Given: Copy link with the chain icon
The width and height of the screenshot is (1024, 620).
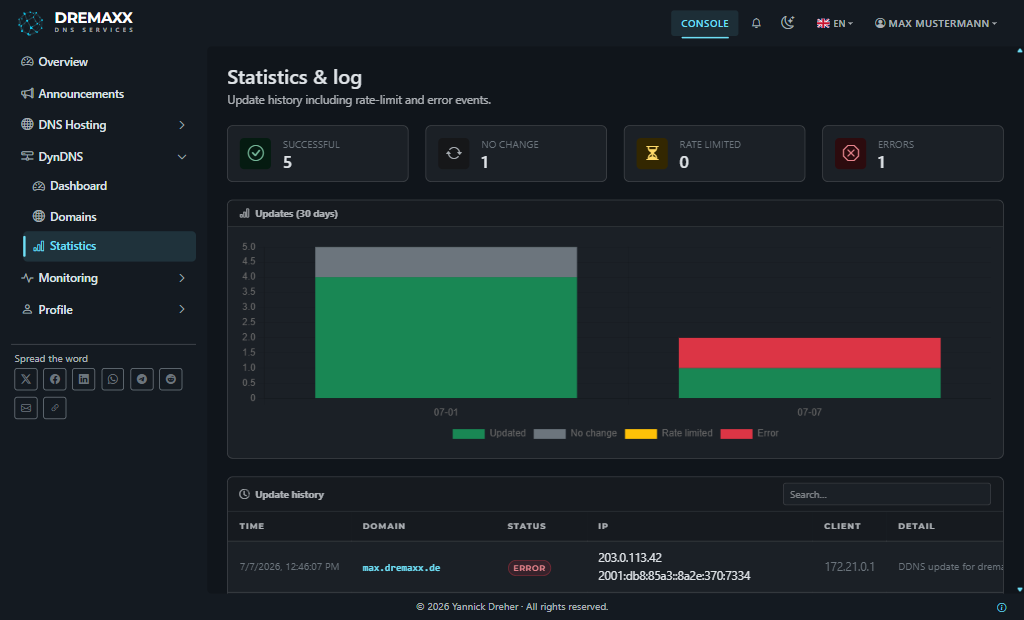Looking at the screenshot, I should pos(55,408).
